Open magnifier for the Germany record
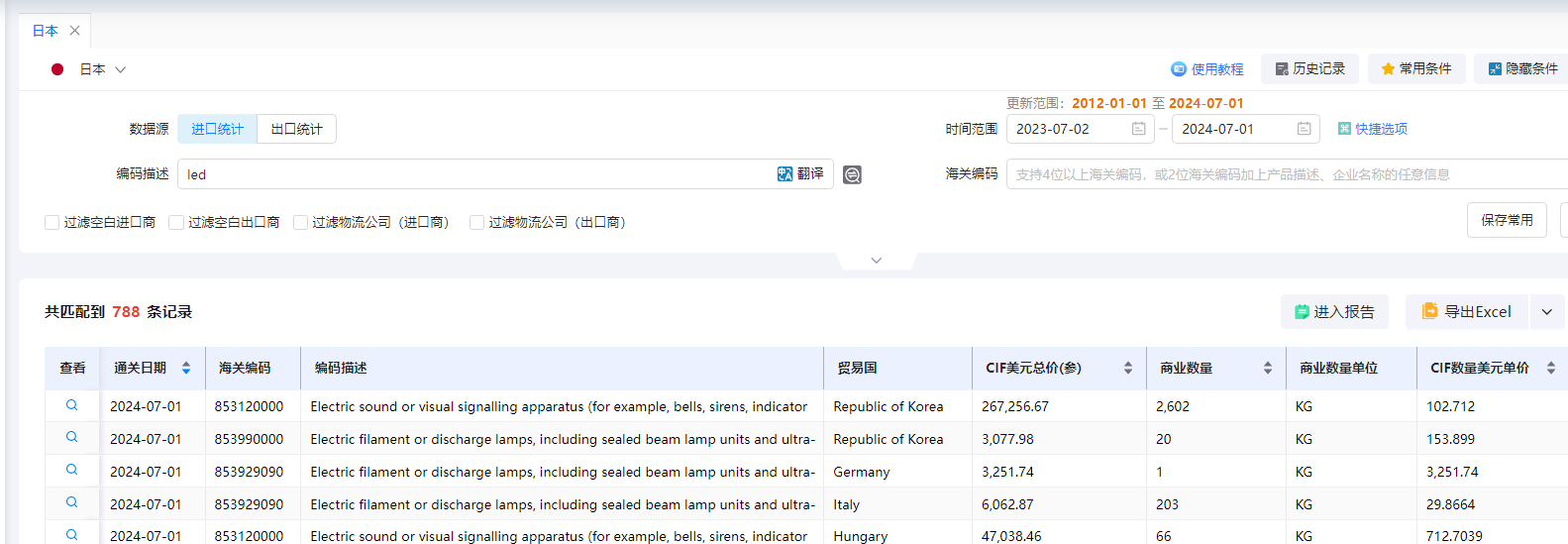 click(71, 471)
